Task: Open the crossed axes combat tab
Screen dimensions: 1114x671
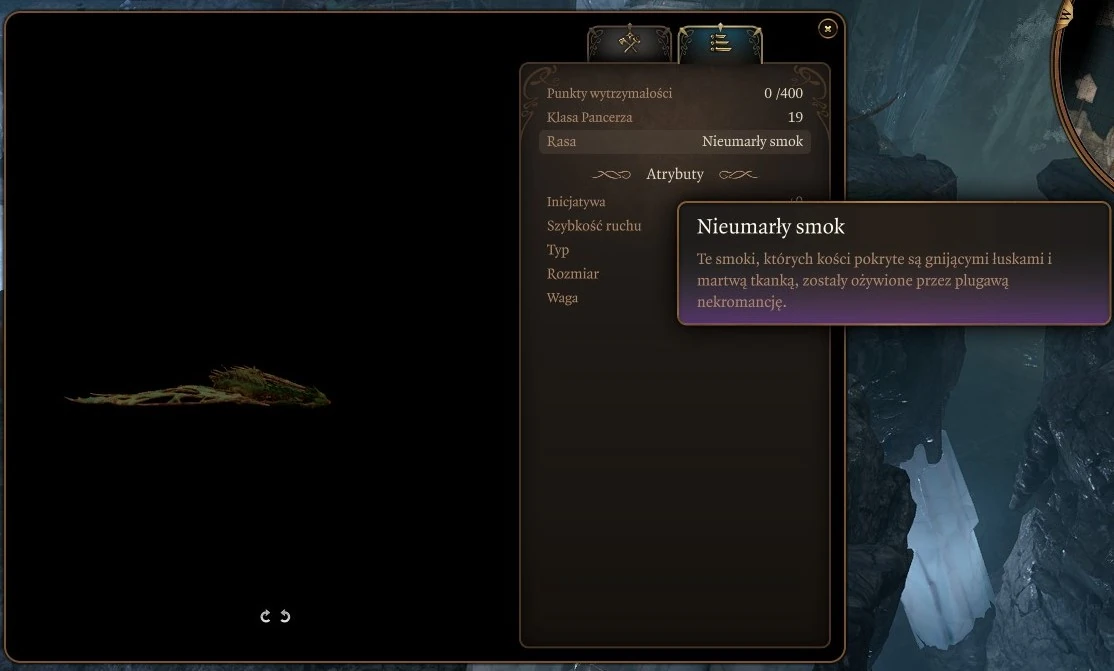Action: click(629, 43)
